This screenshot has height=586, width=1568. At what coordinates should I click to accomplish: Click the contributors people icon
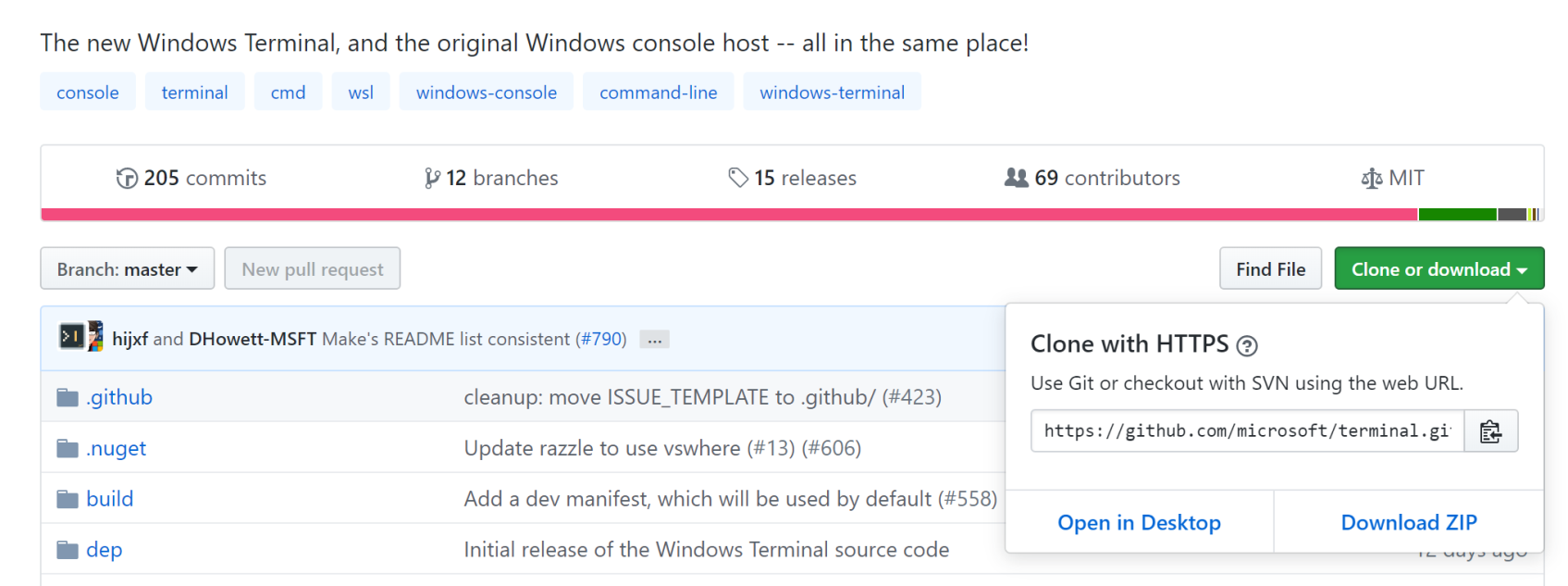pyautogui.click(x=1016, y=177)
